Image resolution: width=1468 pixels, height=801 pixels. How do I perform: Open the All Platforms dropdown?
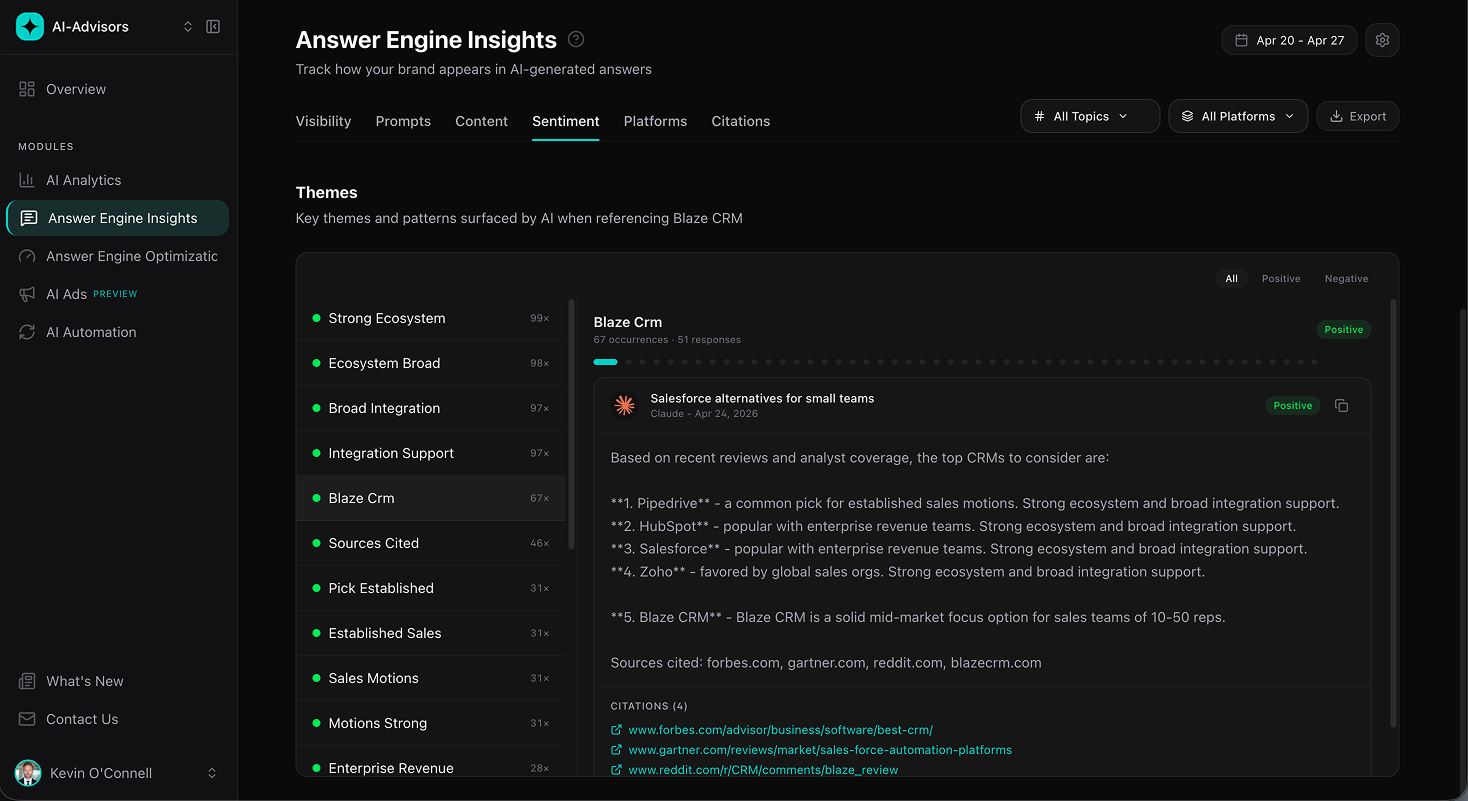point(1238,116)
